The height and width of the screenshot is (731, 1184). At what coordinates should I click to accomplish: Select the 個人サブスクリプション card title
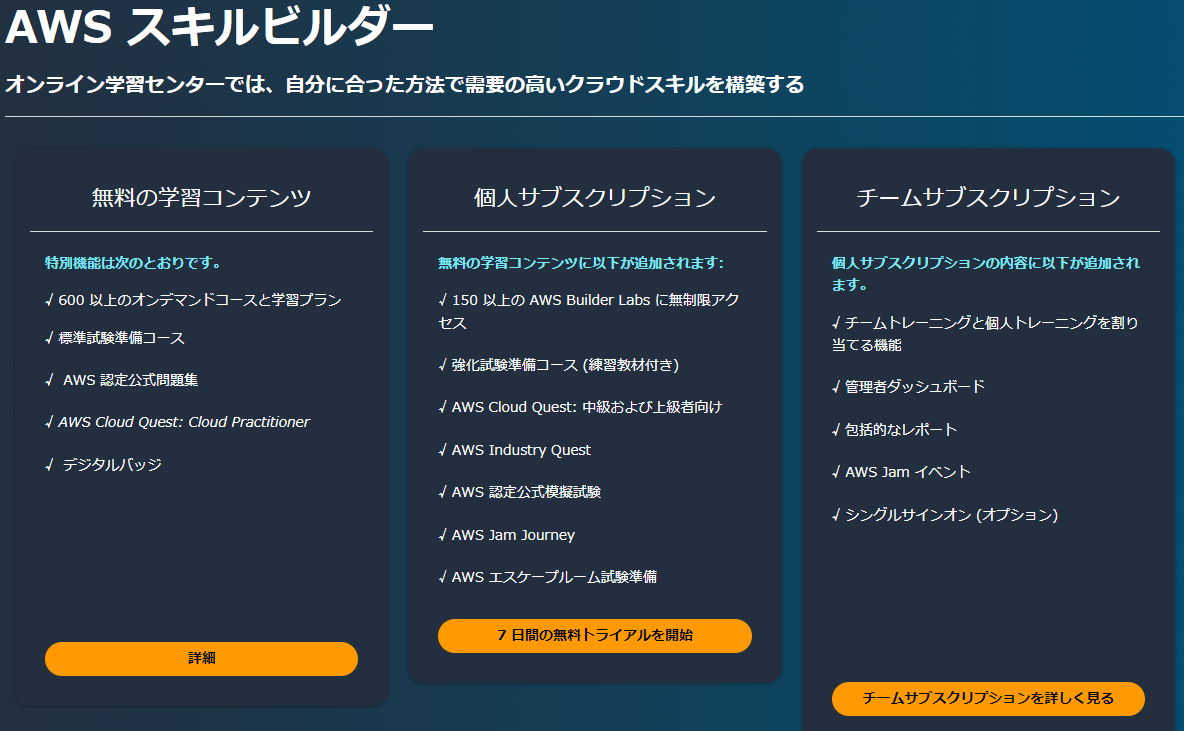pyautogui.click(x=593, y=198)
